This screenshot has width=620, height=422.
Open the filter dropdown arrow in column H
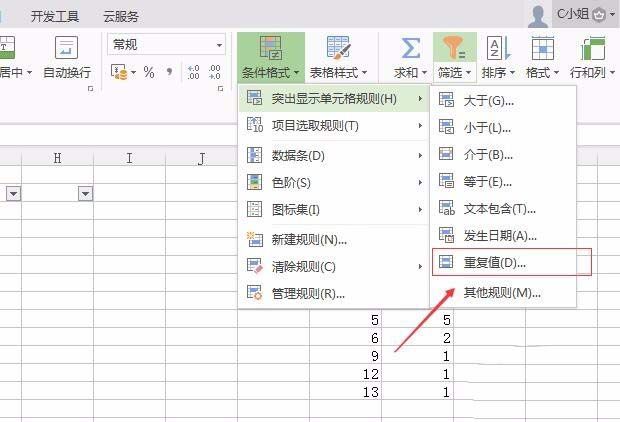tap(85, 193)
